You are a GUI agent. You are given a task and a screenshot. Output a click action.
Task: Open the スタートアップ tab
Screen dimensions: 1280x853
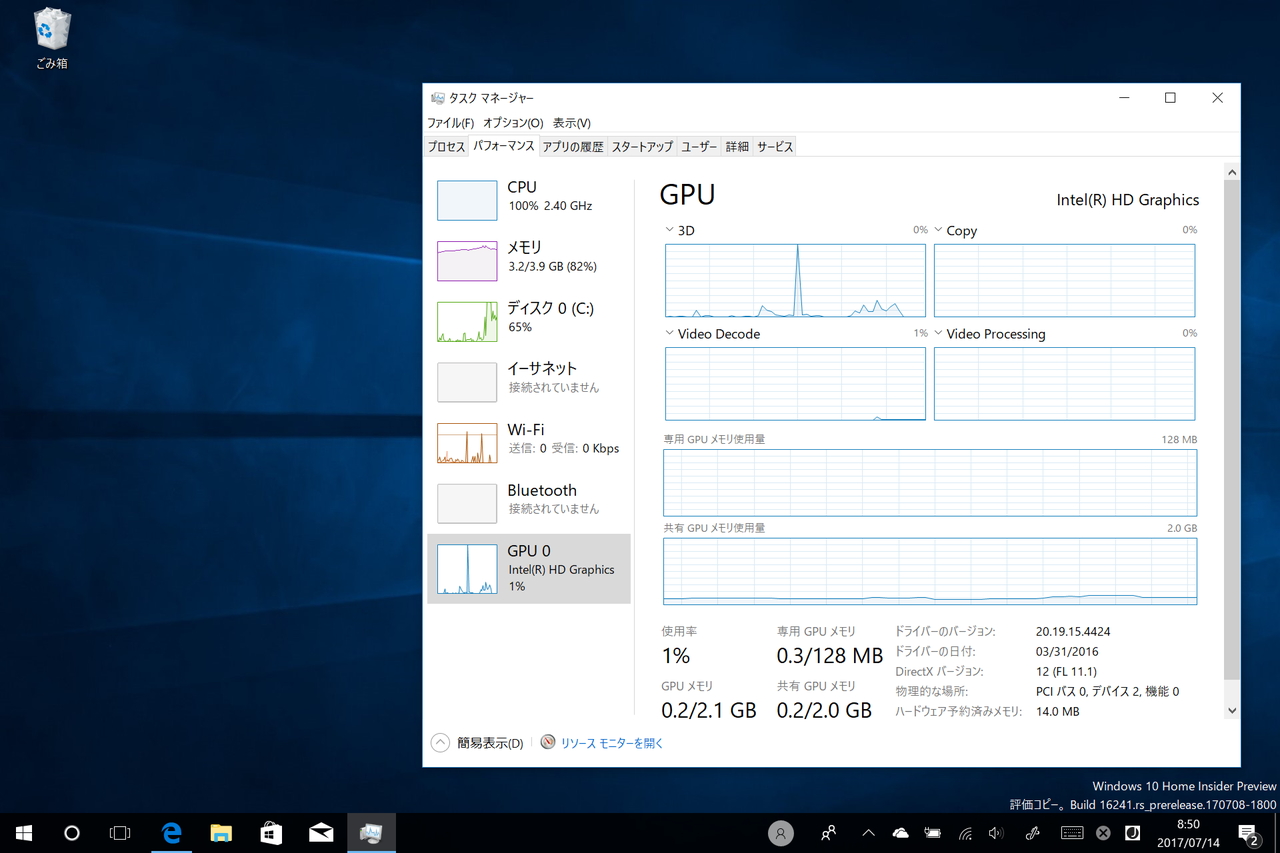[642, 147]
